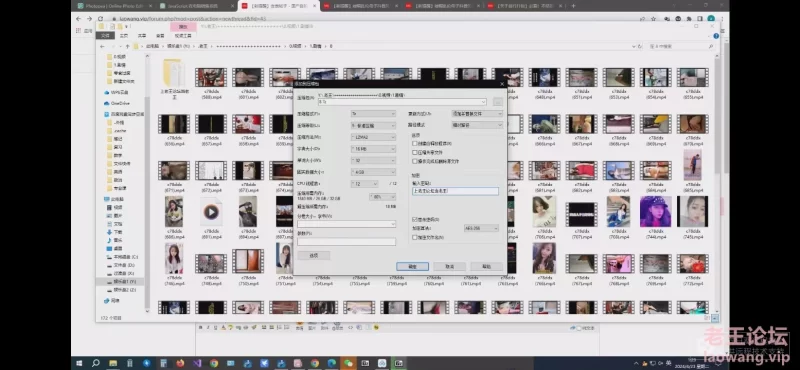Open Explorer video tools ribbon tab
The image size is (800, 370).
pyautogui.click(x=183, y=36)
